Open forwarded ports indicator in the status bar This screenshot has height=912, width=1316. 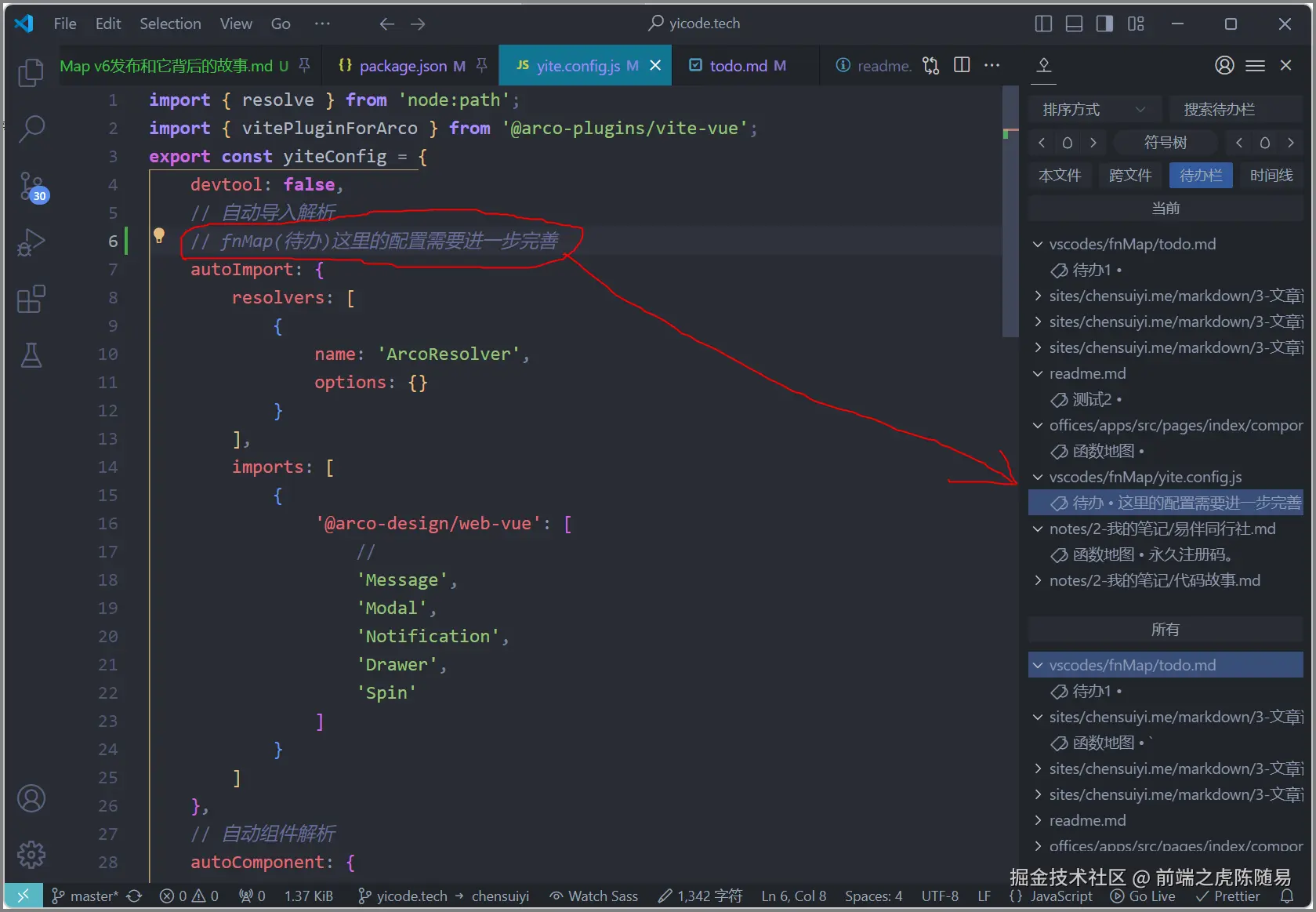pyautogui.click(x=252, y=896)
